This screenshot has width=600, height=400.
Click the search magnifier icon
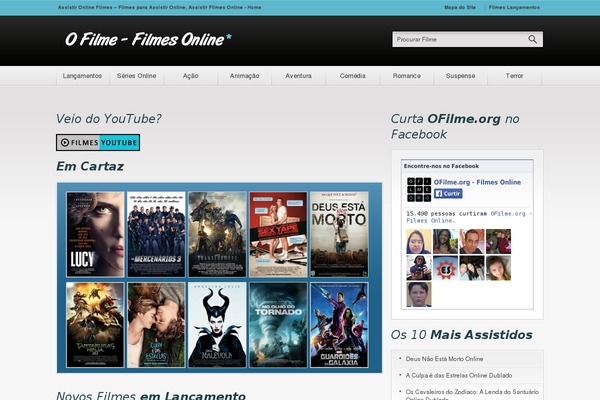[x=532, y=39]
